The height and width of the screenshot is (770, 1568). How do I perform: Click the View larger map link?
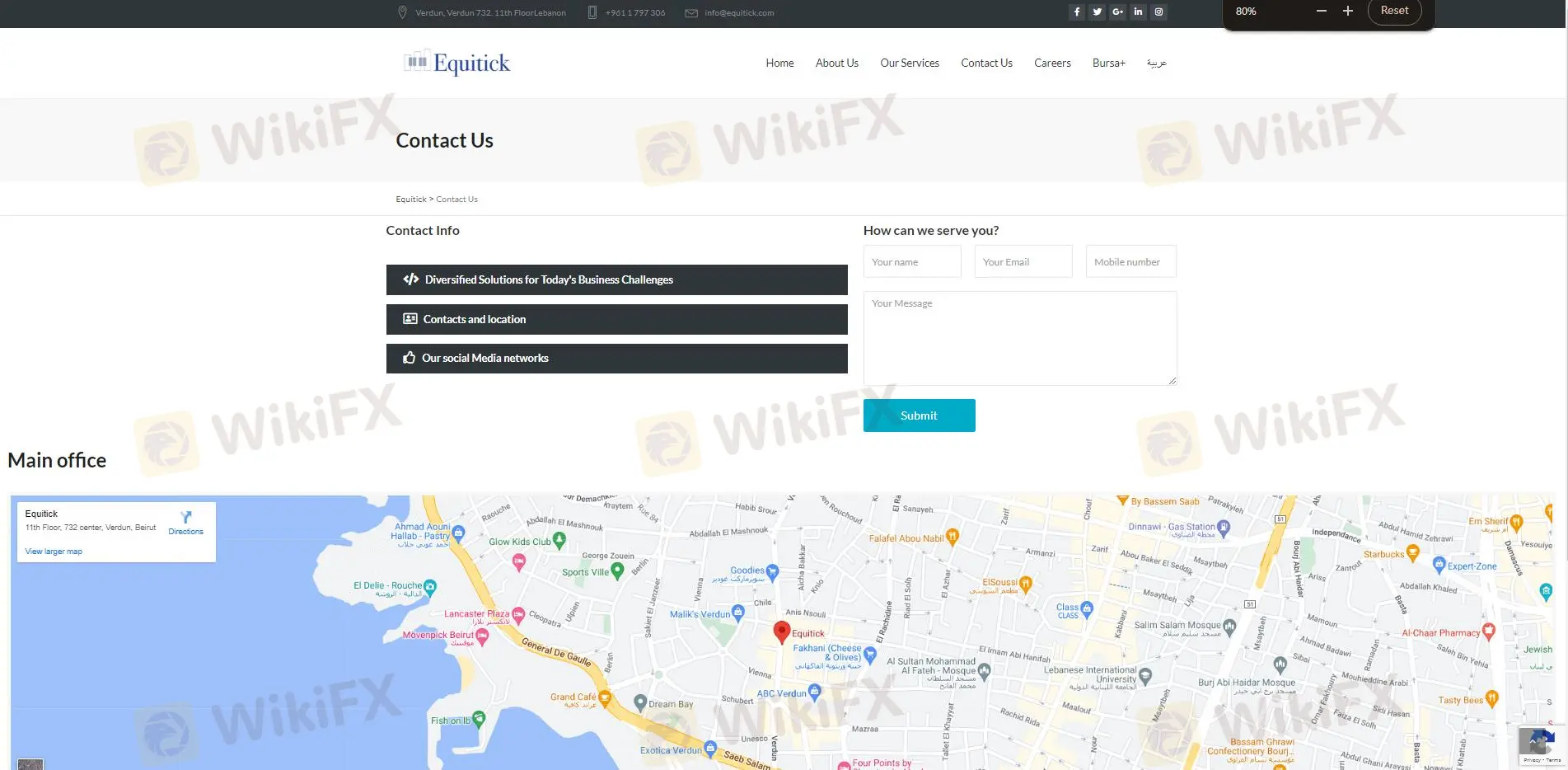tap(54, 552)
